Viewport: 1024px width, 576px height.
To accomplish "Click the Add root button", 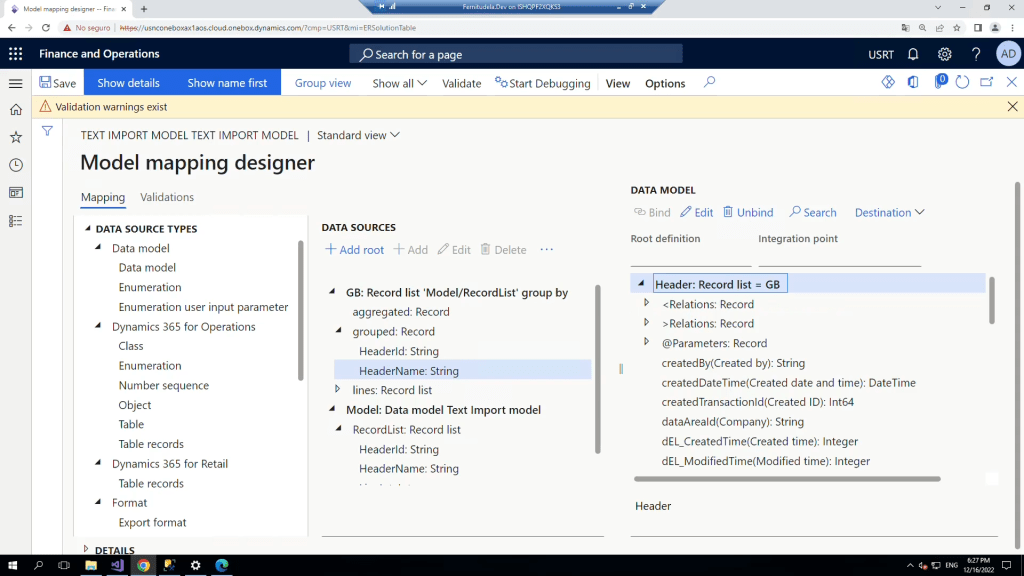I will click(x=355, y=250).
